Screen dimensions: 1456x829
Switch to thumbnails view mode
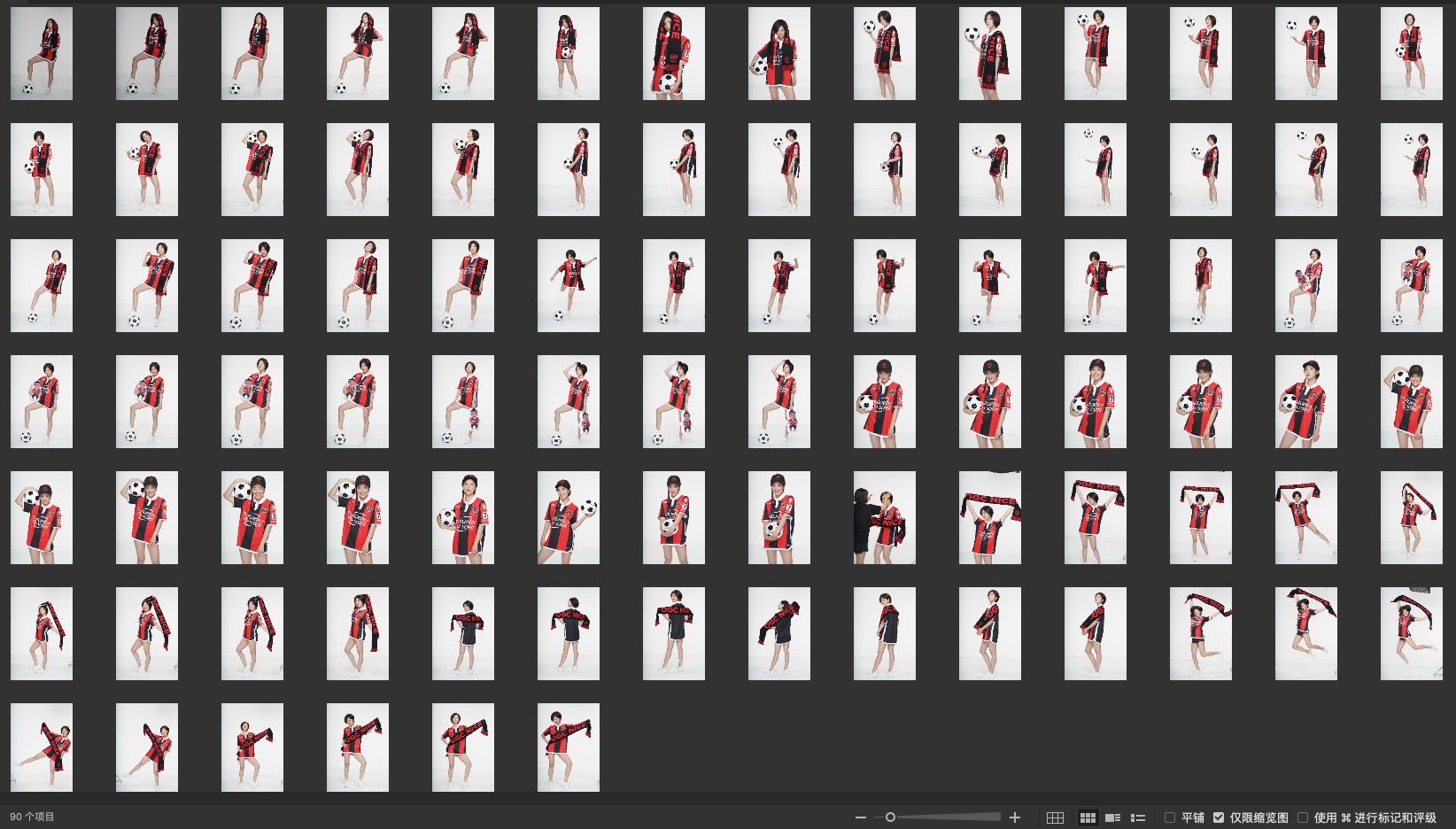point(1088,817)
